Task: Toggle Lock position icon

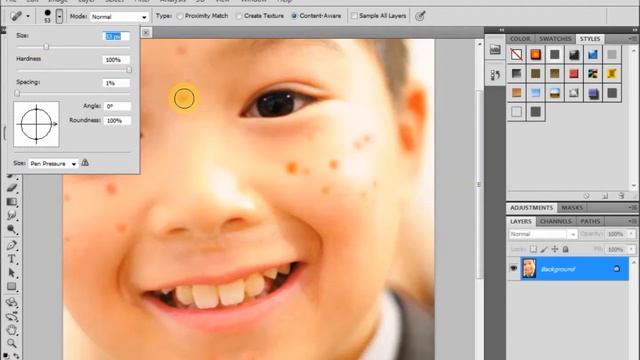Action: click(555, 249)
